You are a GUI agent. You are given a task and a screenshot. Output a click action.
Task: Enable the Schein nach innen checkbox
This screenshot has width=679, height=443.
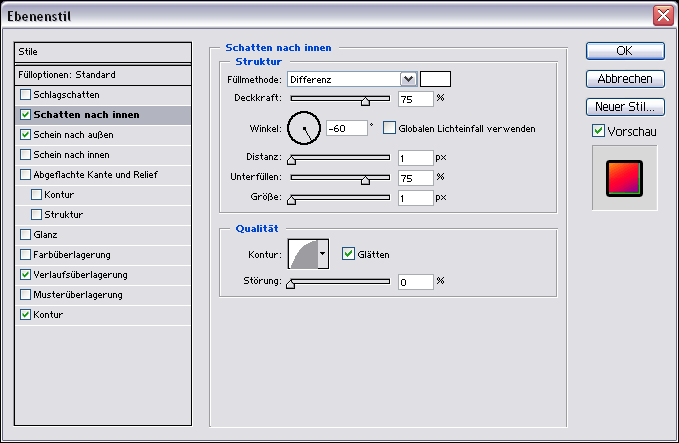click(26, 154)
